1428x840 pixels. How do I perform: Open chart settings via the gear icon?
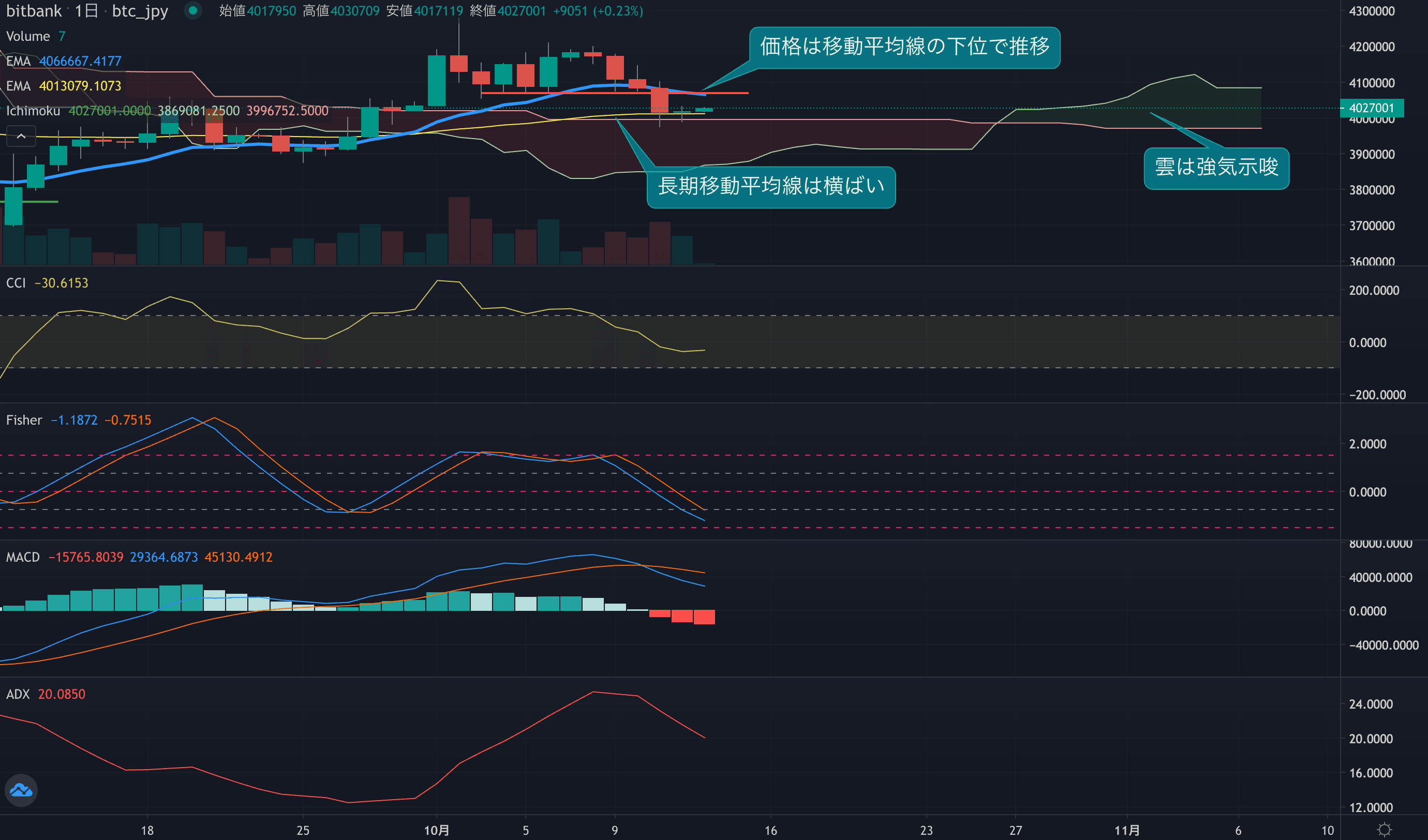click(x=1385, y=830)
